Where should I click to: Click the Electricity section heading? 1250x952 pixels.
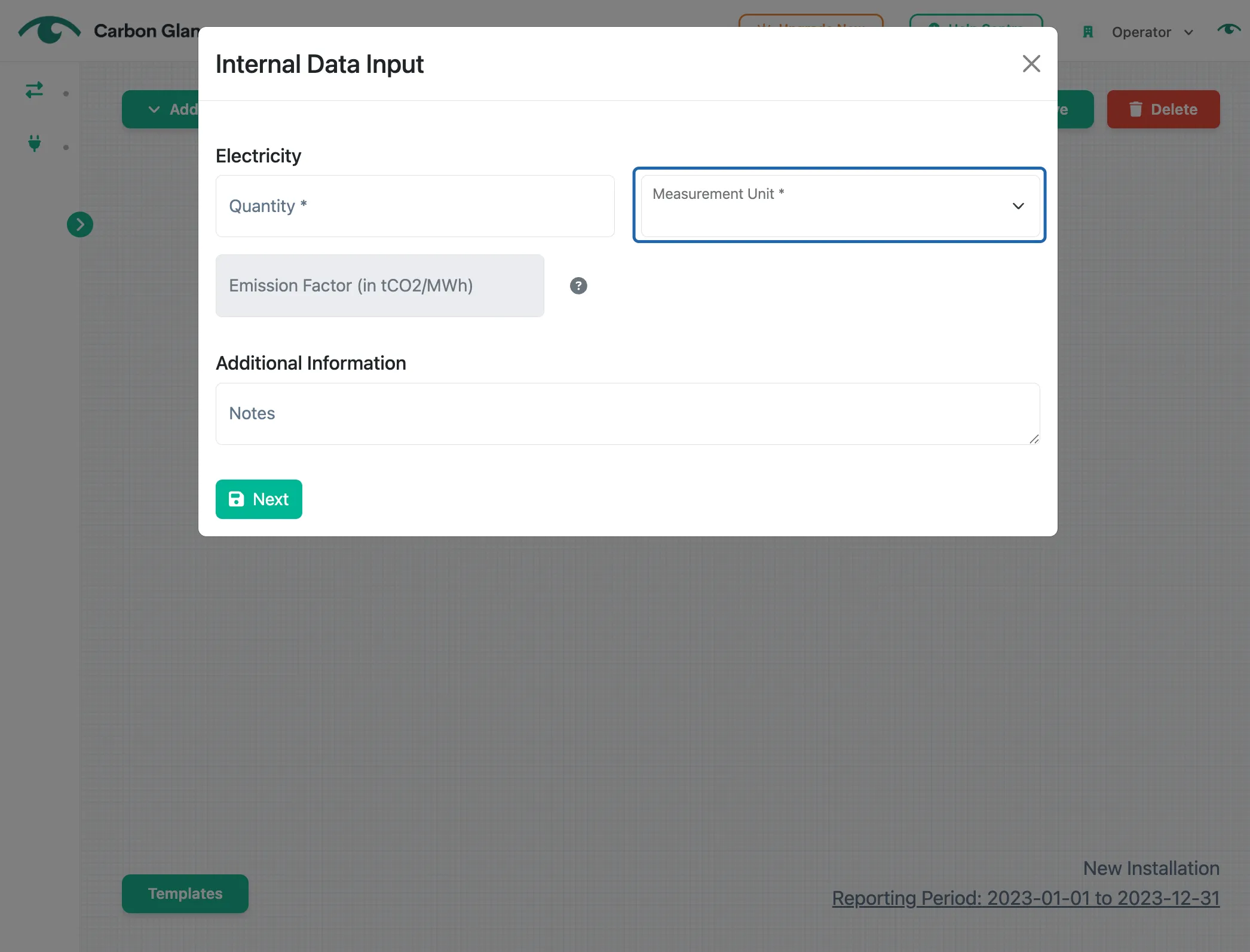(258, 156)
